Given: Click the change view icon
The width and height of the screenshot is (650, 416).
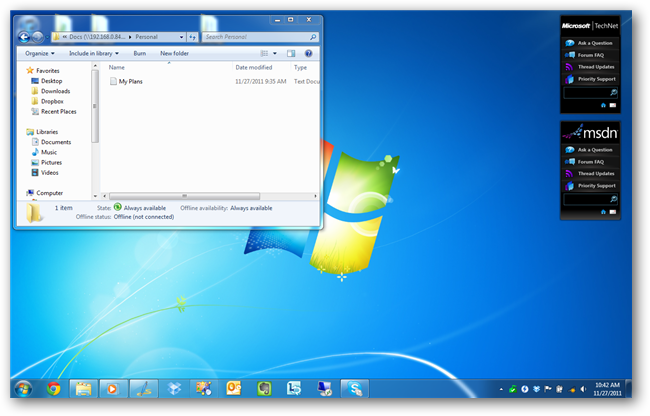Looking at the screenshot, I should (264, 53).
